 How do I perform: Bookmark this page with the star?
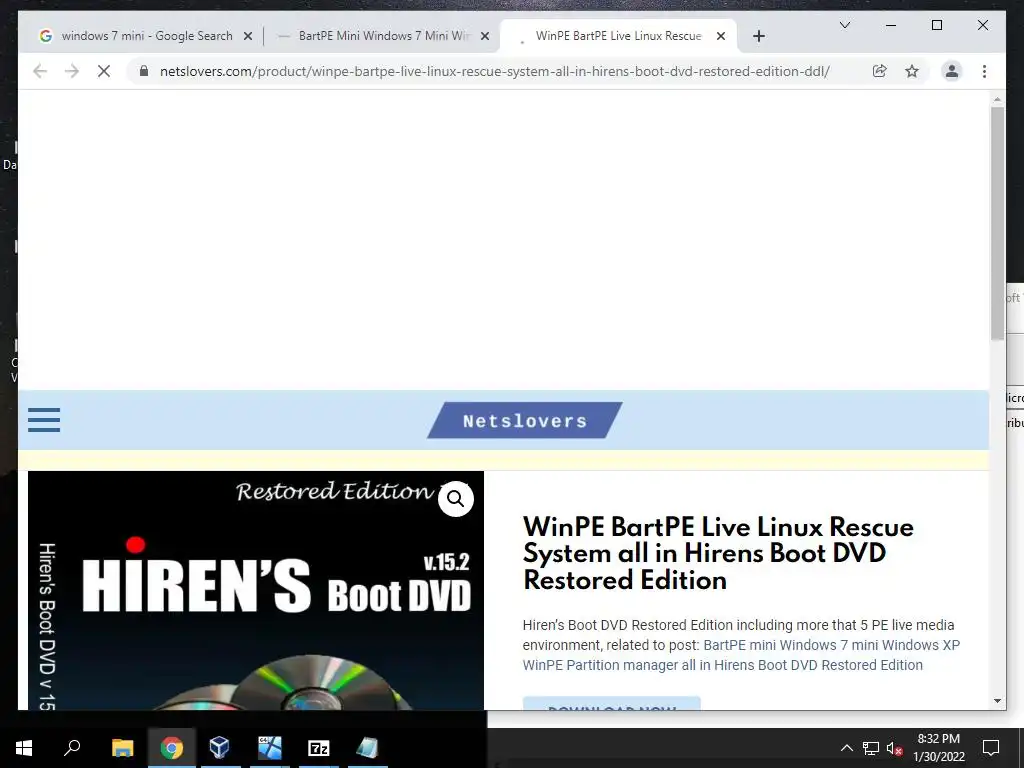click(912, 71)
